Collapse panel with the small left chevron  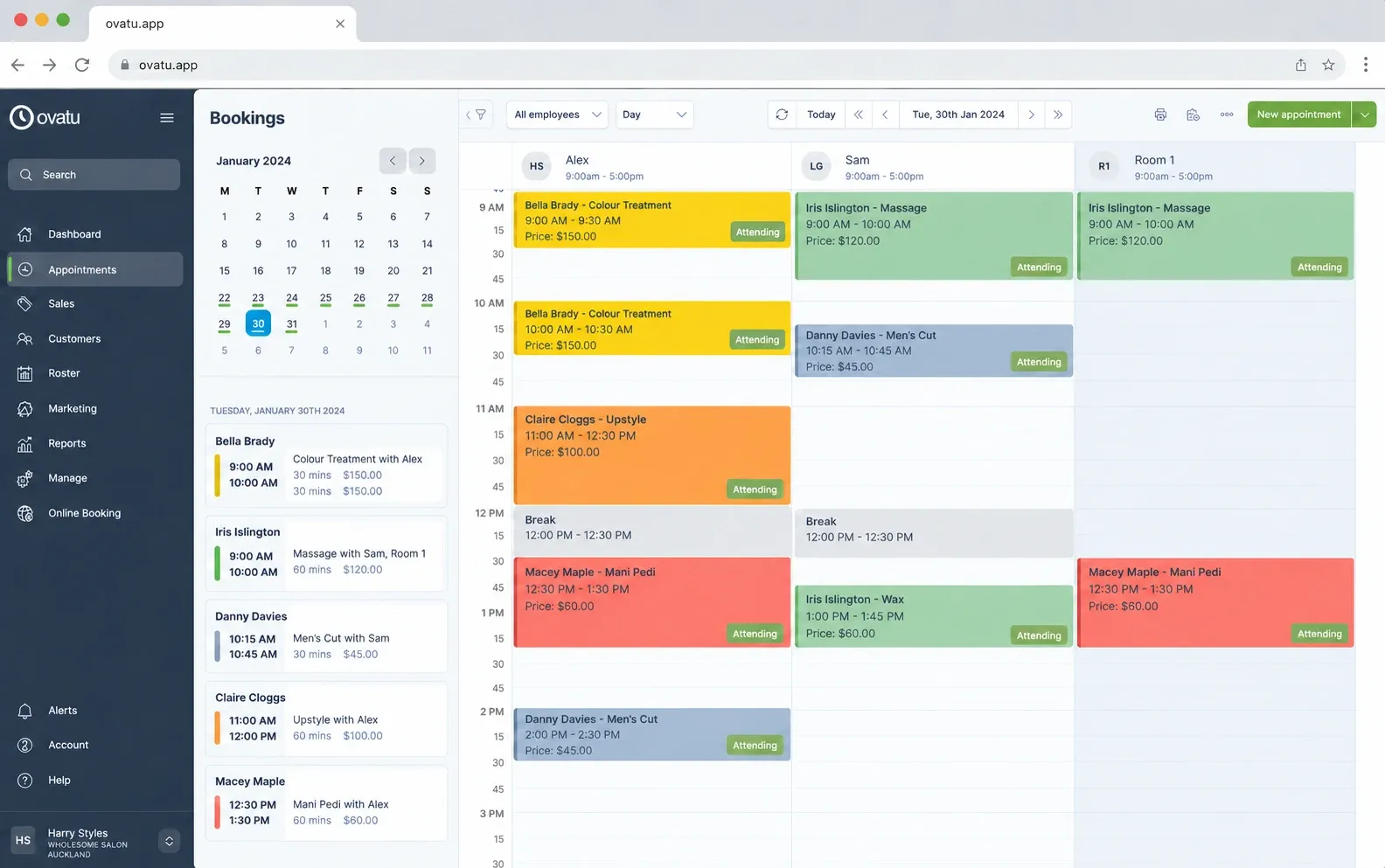point(468,115)
